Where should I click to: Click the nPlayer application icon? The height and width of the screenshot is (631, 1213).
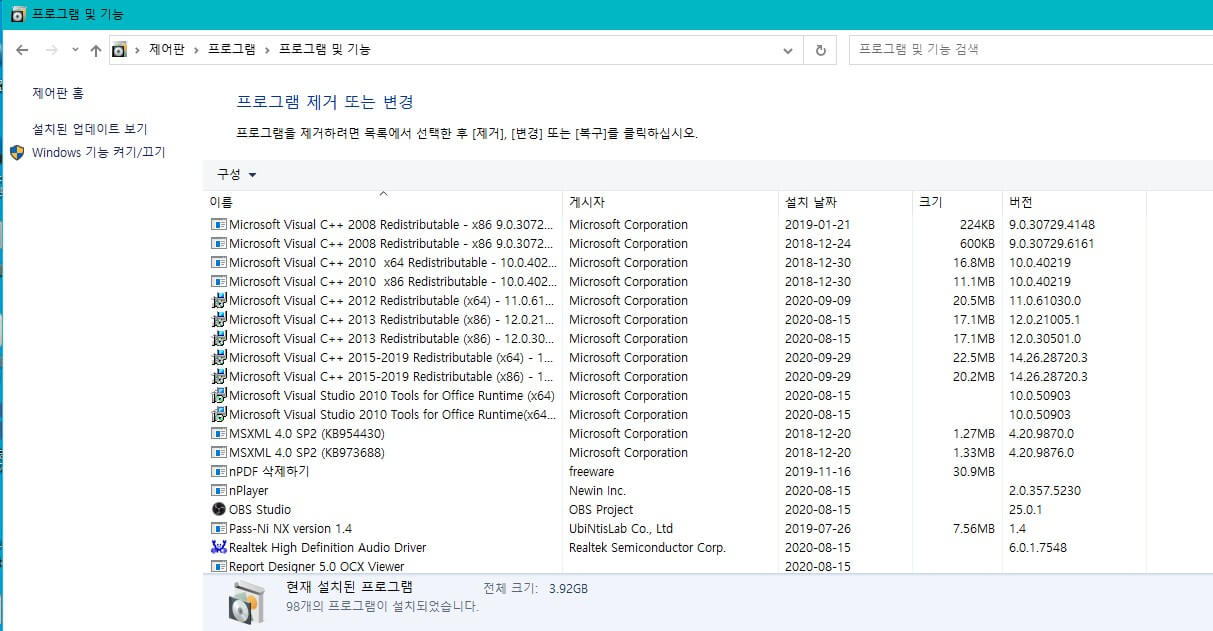click(x=219, y=490)
